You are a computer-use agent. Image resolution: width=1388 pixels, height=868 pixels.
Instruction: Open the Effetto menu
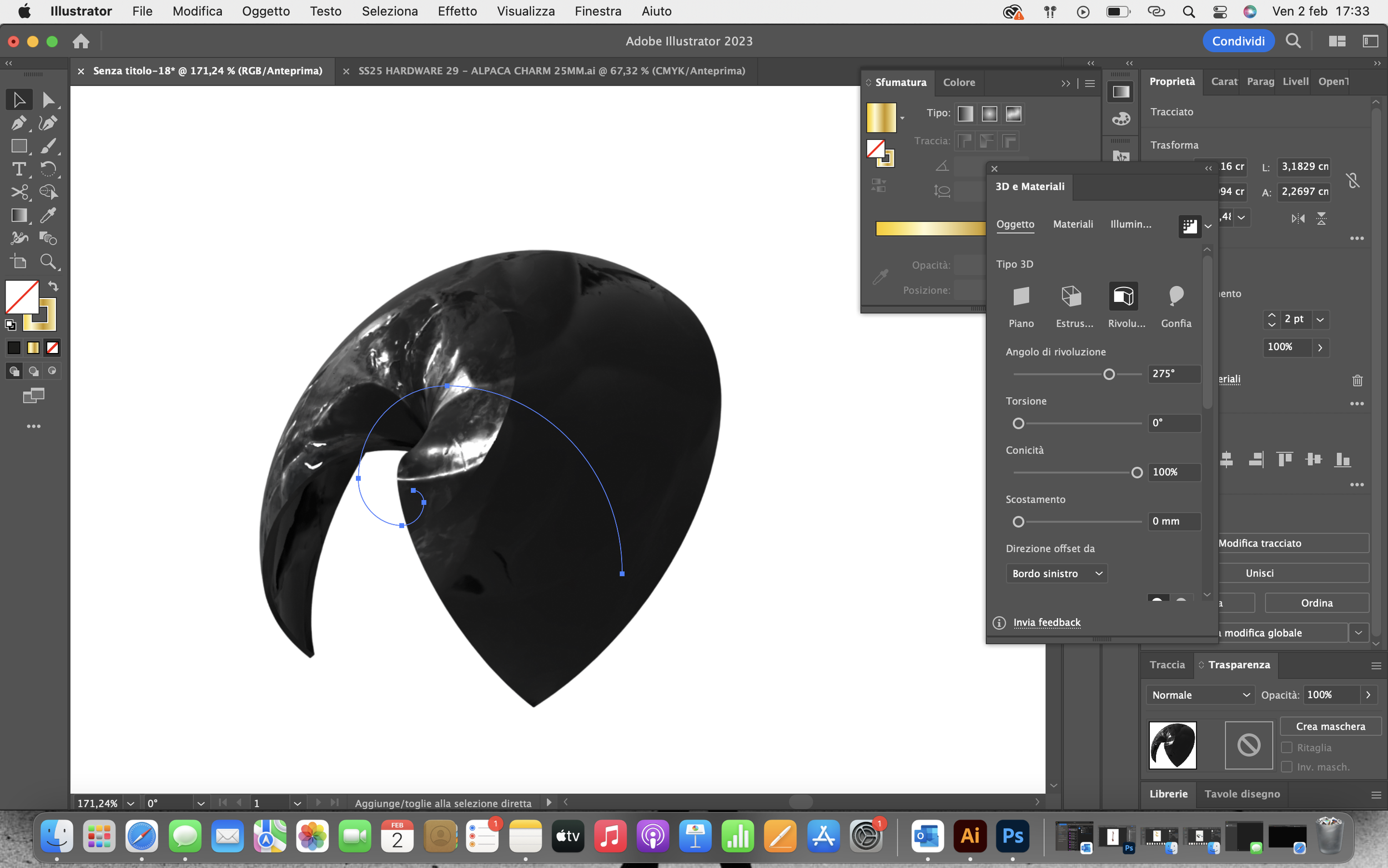[457, 11]
